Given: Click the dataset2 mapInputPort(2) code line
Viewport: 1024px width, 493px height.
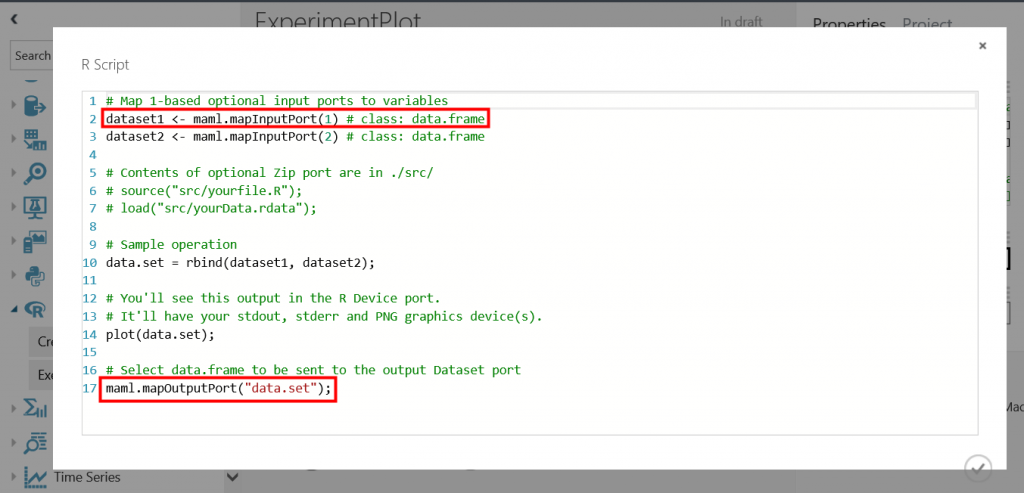Looking at the screenshot, I should click(295, 136).
